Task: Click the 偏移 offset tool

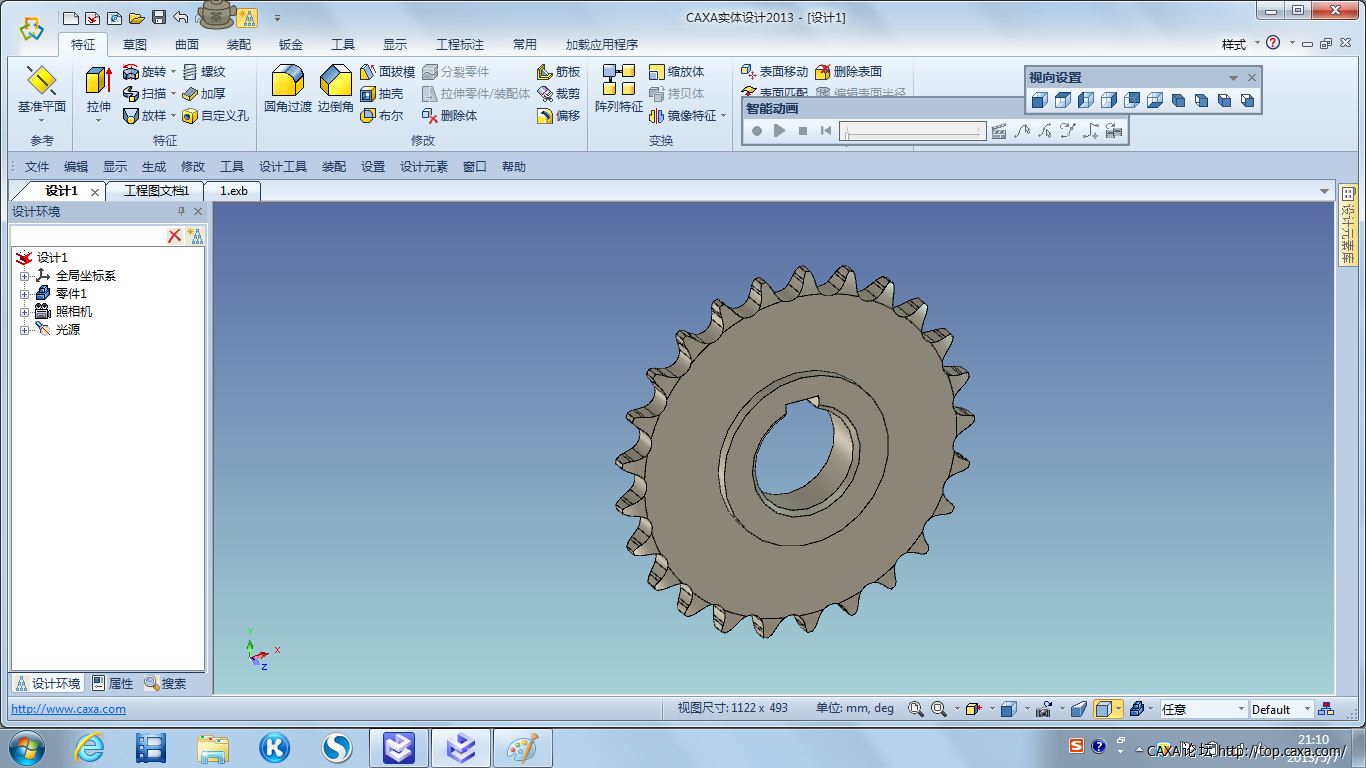Action: pos(558,116)
